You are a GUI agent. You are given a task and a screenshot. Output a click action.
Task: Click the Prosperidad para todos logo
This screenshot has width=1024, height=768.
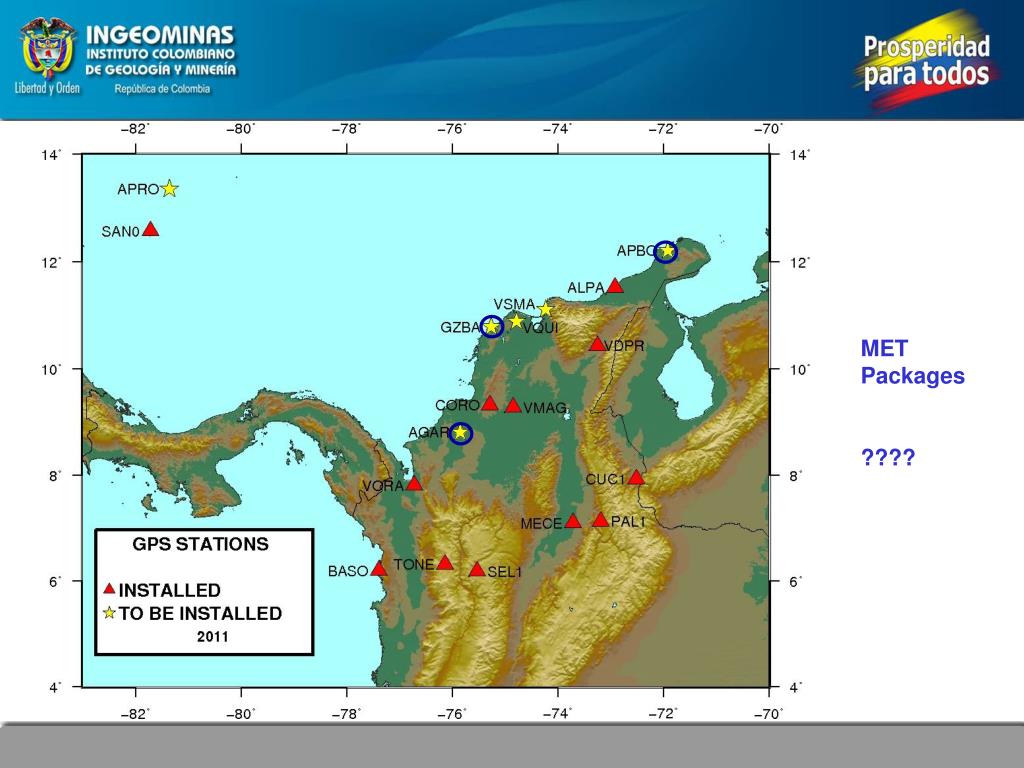tap(926, 60)
